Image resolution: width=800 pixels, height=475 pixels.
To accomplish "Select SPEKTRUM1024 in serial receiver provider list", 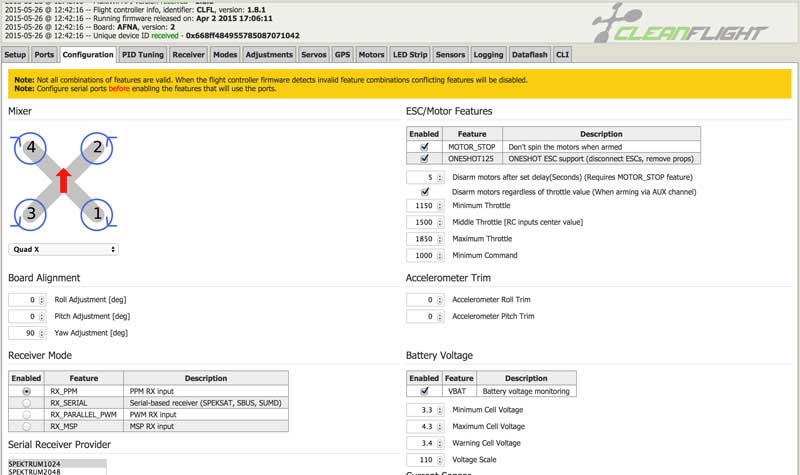I will pos(56,464).
